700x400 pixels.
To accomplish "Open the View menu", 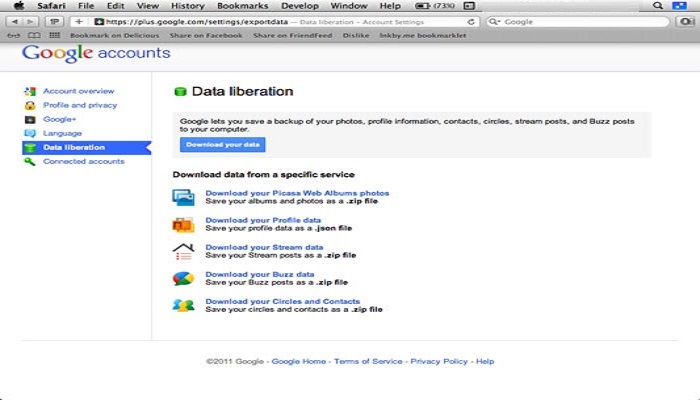I will [x=148, y=6].
